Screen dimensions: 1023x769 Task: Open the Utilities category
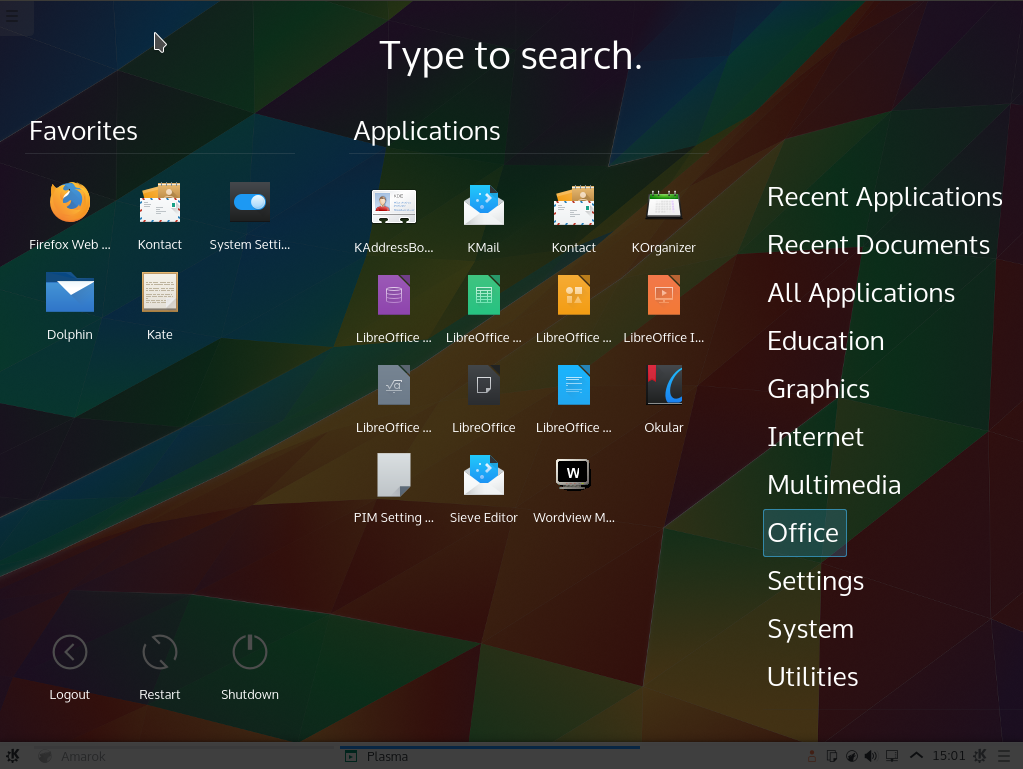pyautogui.click(x=812, y=676)
